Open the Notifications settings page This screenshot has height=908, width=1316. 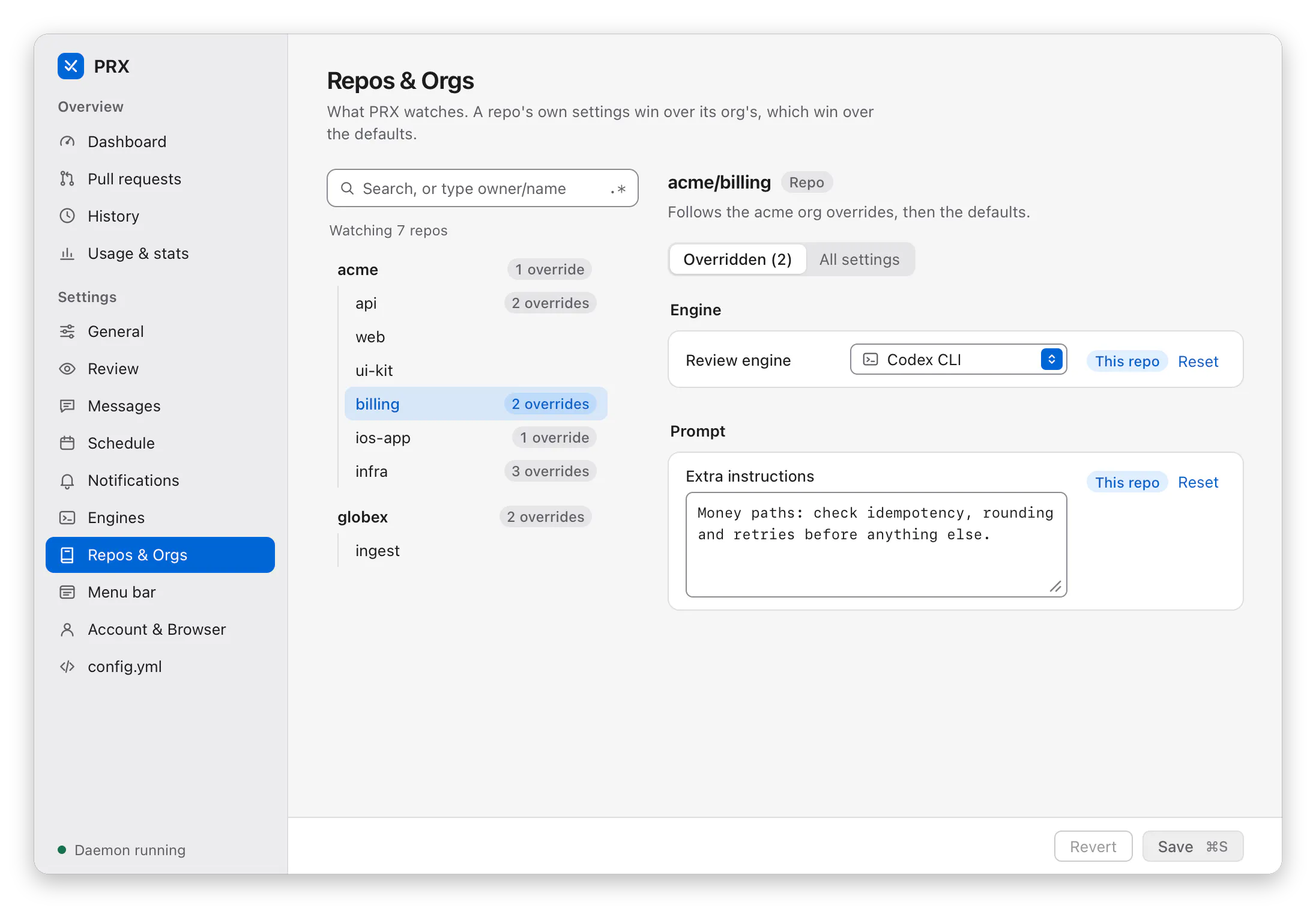coord(160,480)
